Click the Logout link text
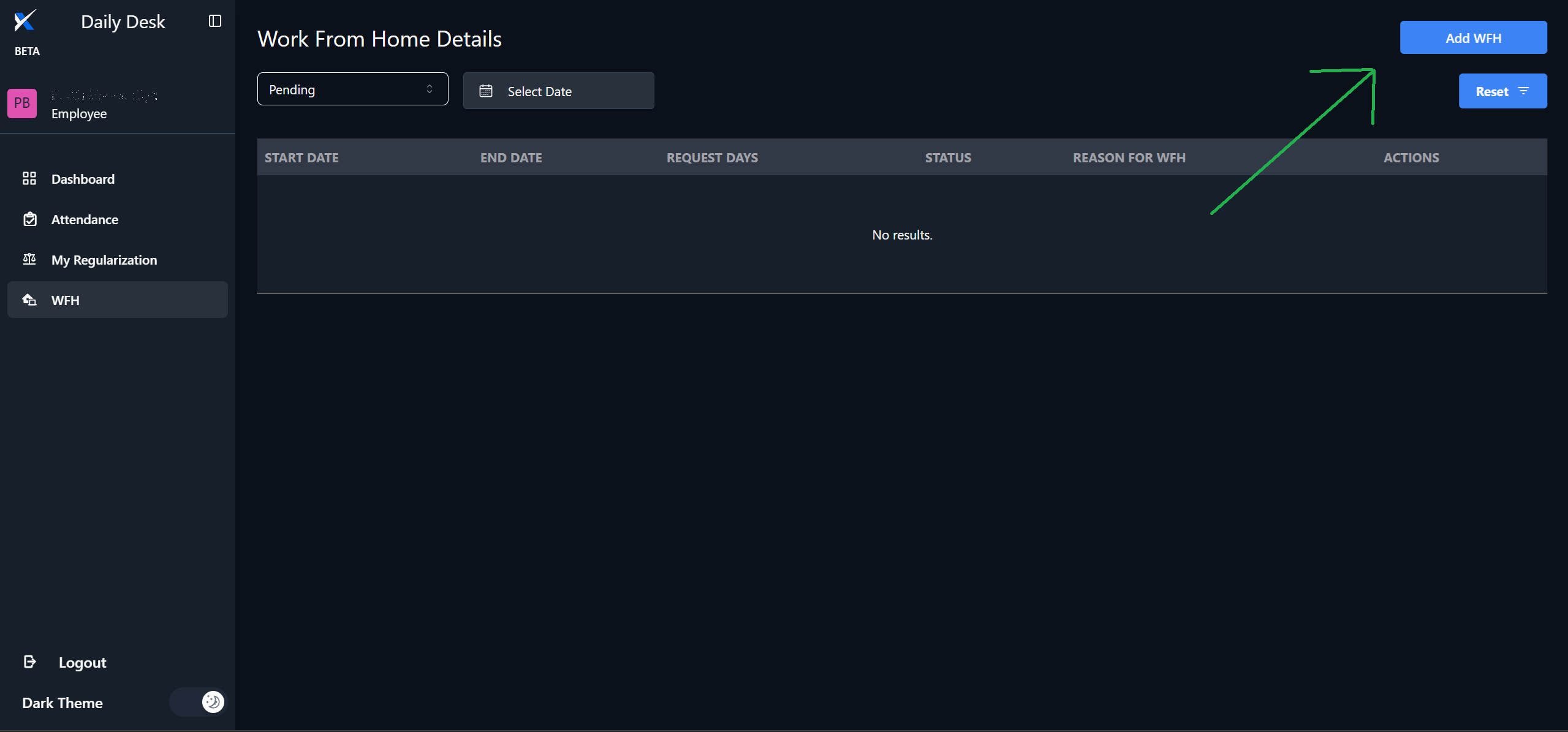Image resolution: width=1568 pixels, height=732 pixels. pos(83,663)
